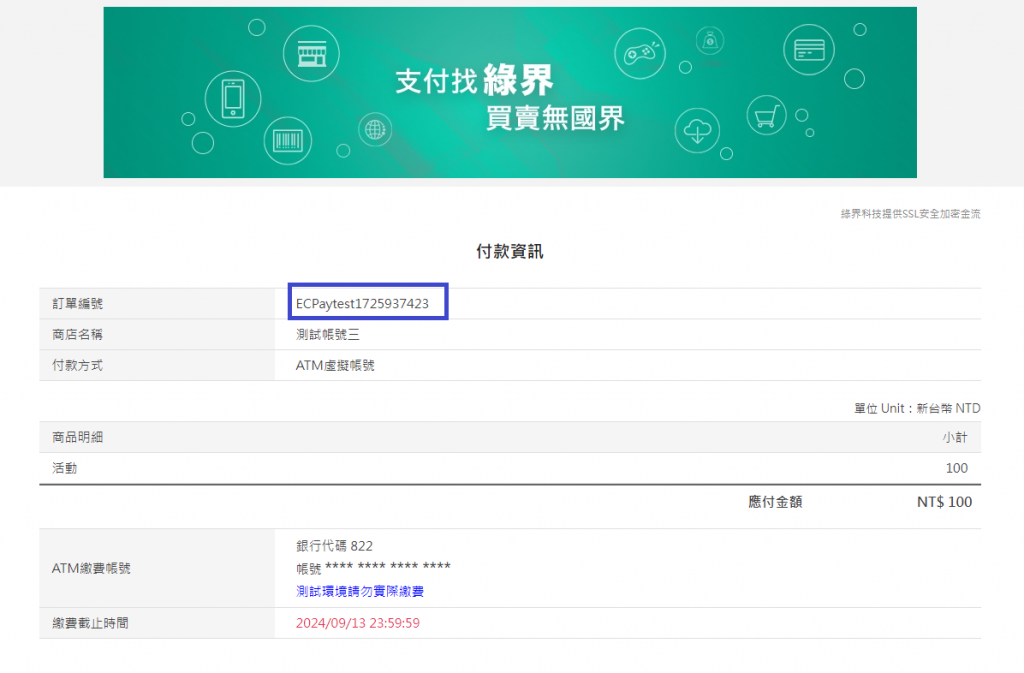Click the subtotal value 100
The image size is (1024, 673).
tap(957, 468)
